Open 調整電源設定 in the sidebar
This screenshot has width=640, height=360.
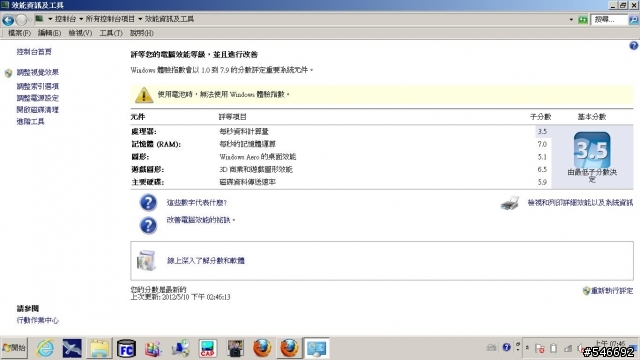coord(38,98)
